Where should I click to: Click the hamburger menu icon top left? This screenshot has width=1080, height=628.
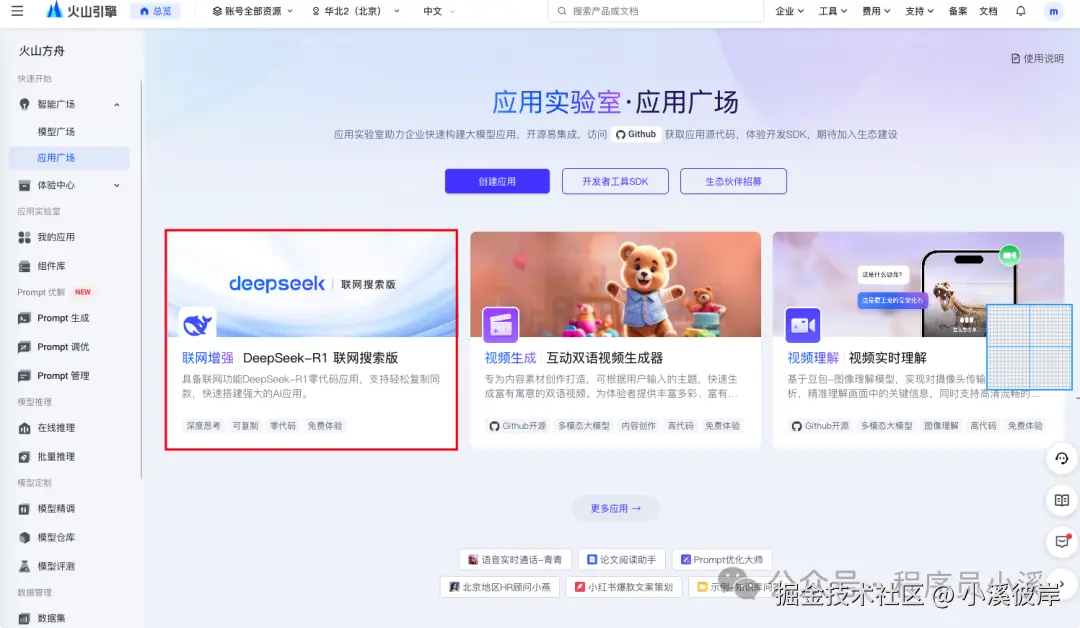[17, 11]
